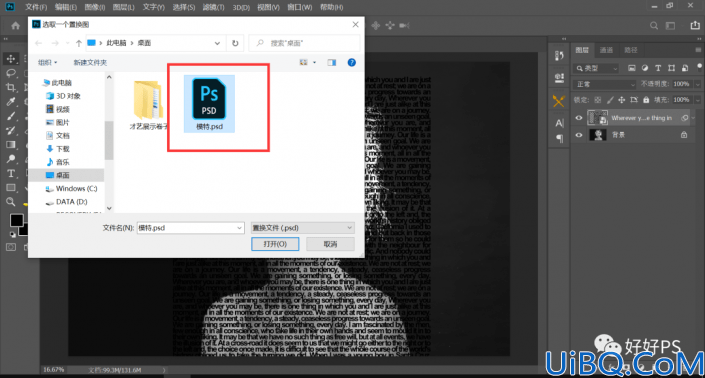This screenshot has width=705, height=378.
Task: Toggle preview pane in file dialog
Action: point(332,62)
